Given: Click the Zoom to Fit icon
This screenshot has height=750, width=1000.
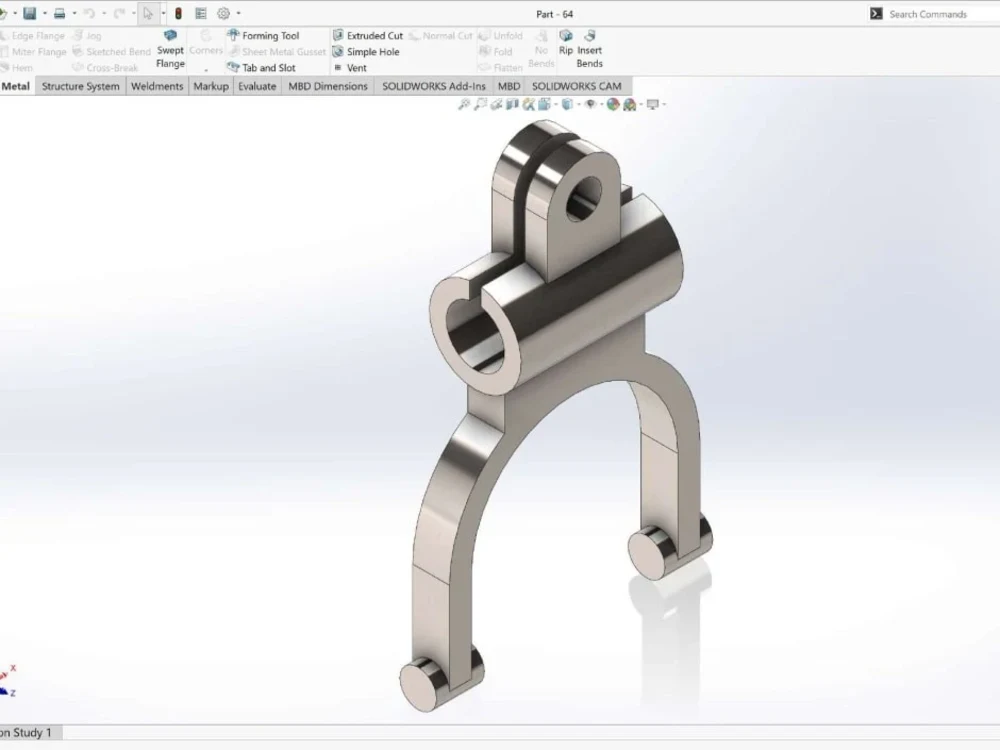Looking at the screenshot, I should click(x=464, y=104).
